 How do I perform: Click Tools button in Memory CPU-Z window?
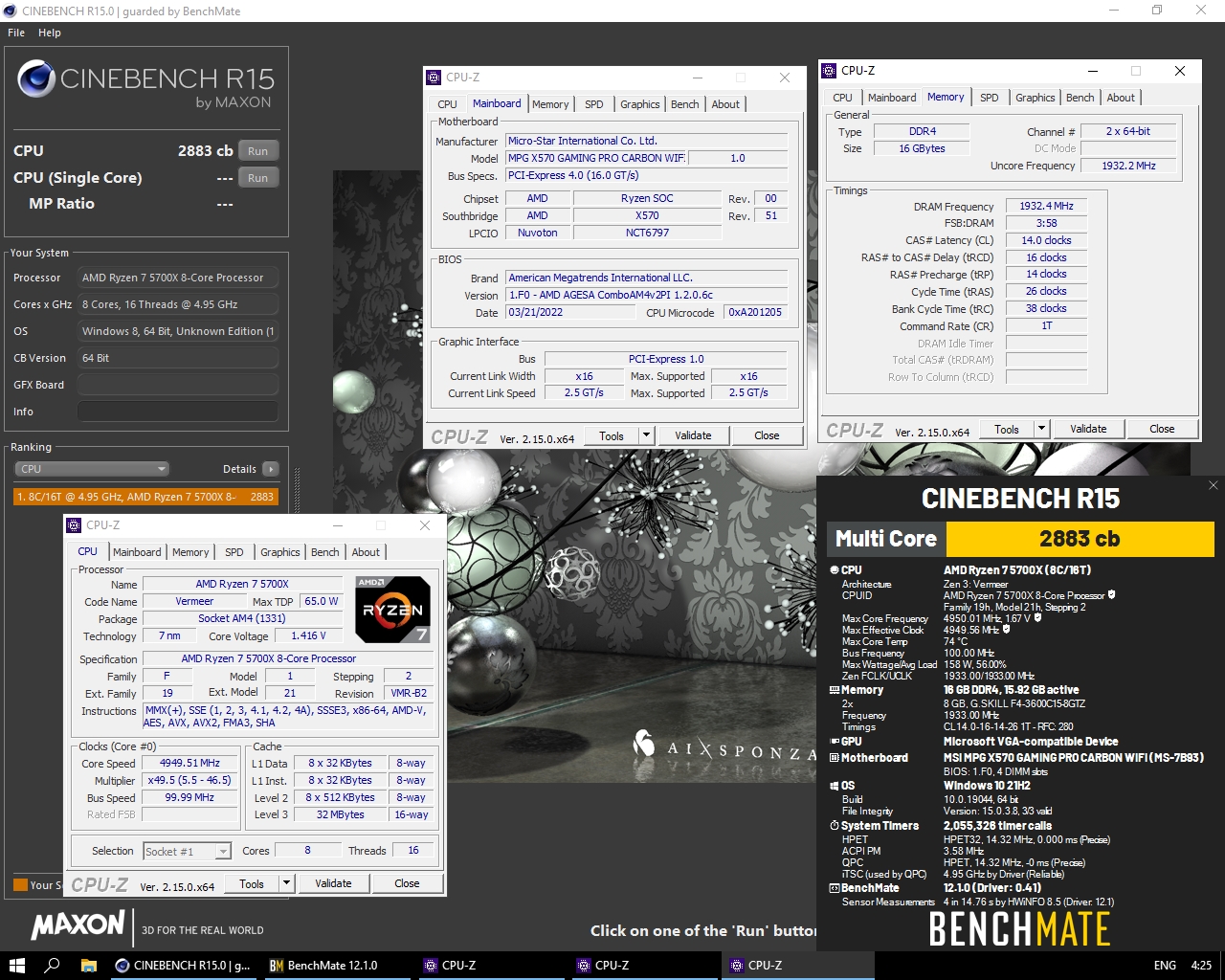point(1007,429)
